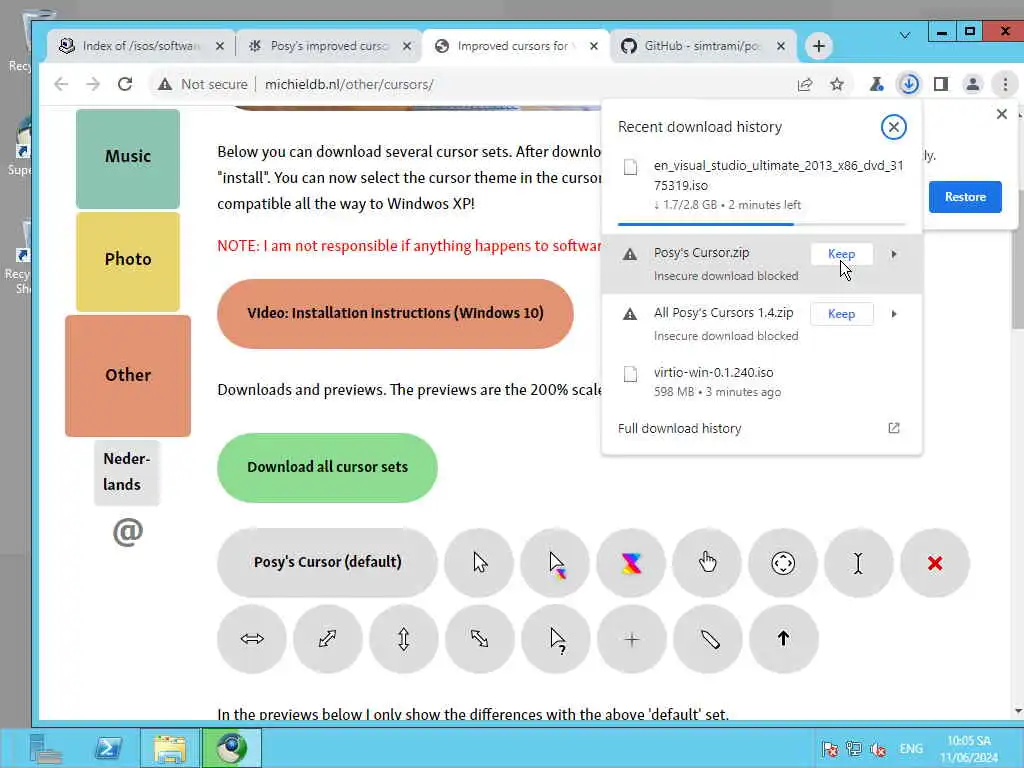
Task: Open full download history external icon
Action: coord(894,428)
